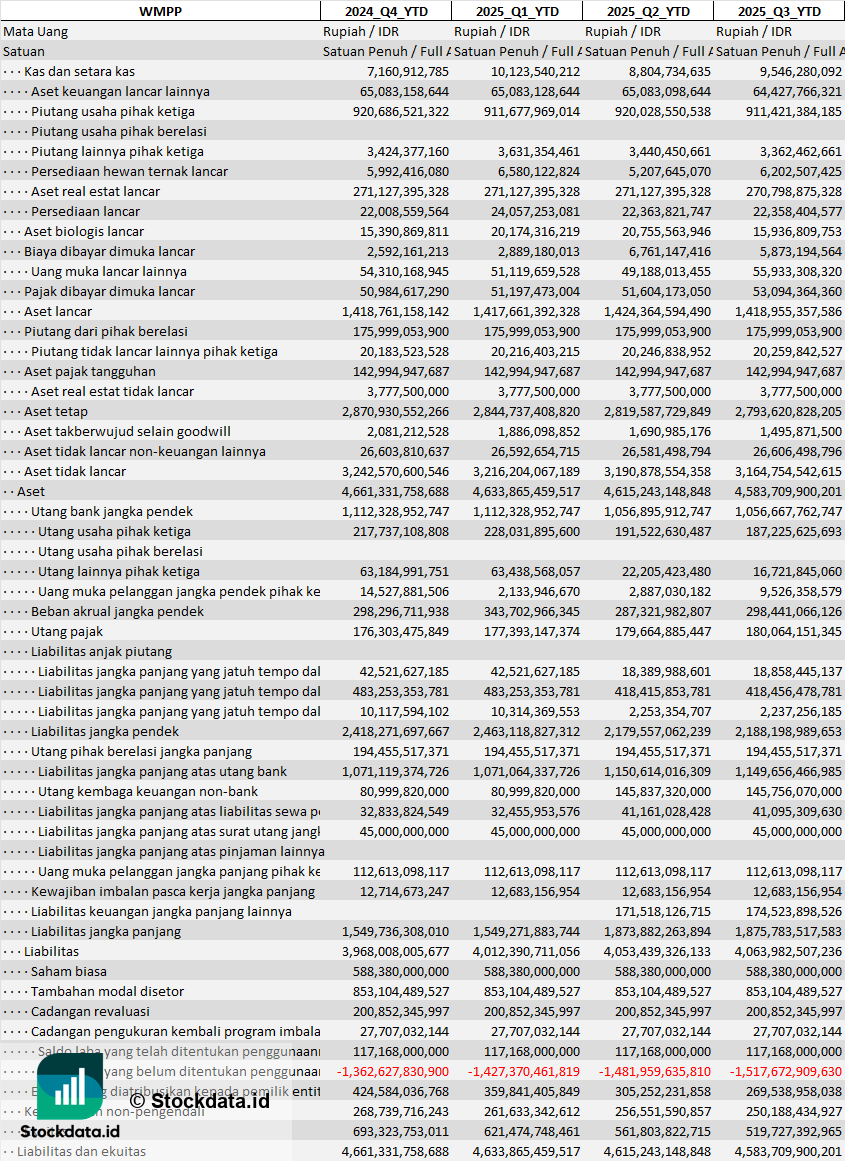Click Tambahan modal disetor label
Screen dimensions: 845x1161
(107, 991)
